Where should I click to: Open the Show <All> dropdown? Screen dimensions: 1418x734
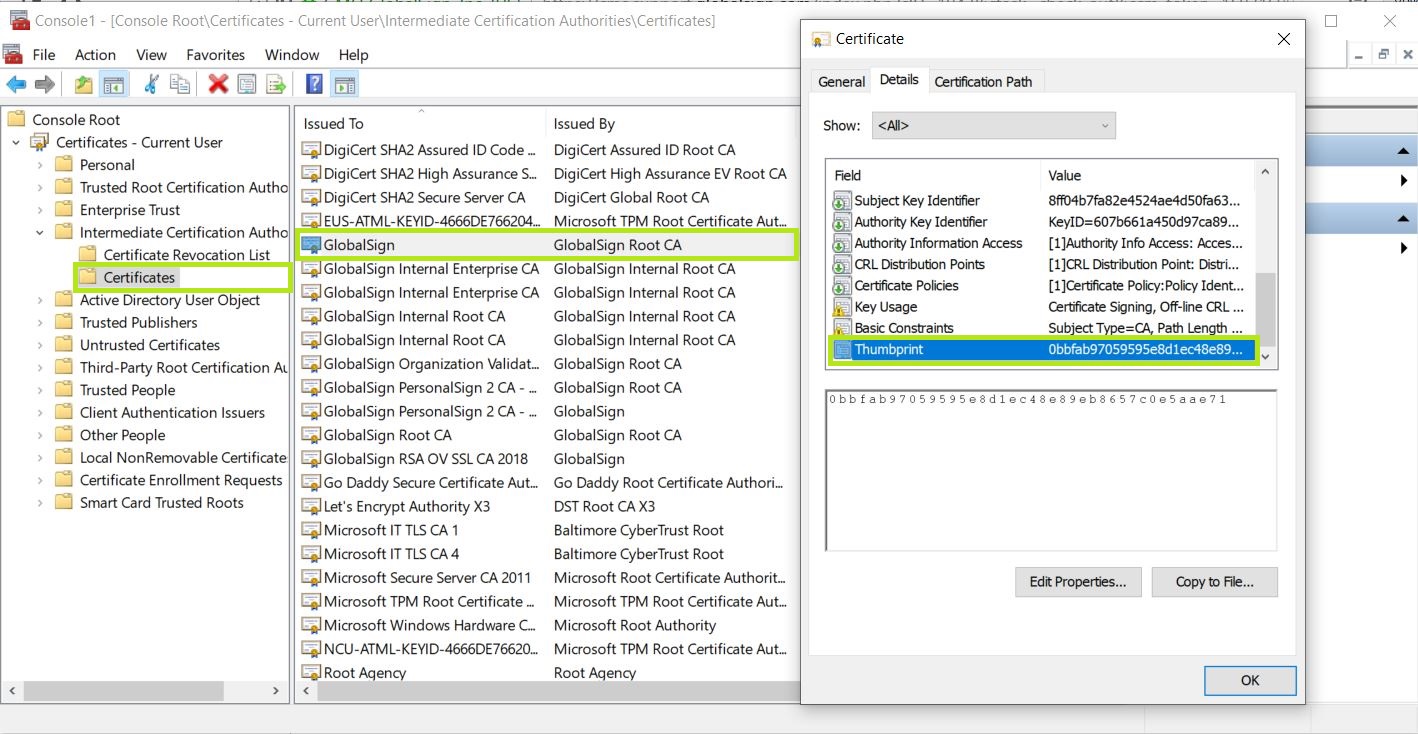click(x=993, y=126)
